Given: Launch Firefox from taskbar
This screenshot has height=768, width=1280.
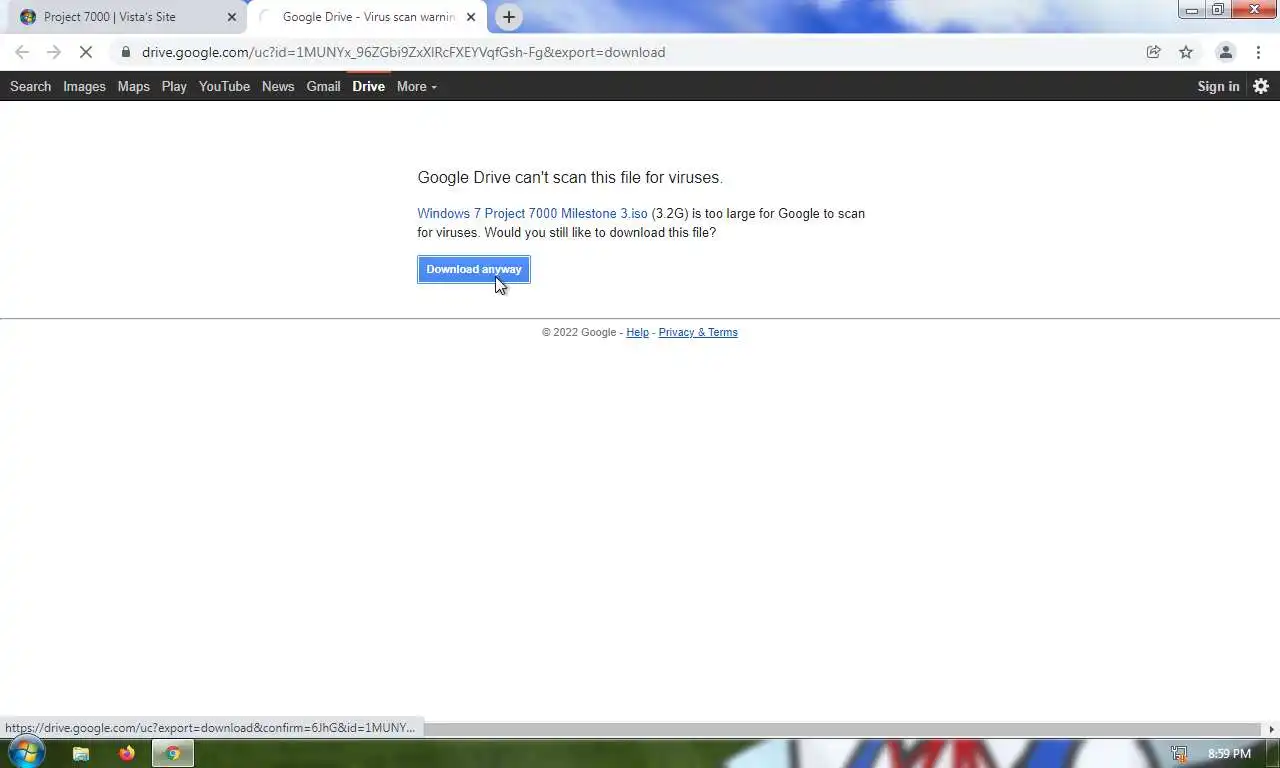Looking at the screenshot, I should [x=127, y=753].
